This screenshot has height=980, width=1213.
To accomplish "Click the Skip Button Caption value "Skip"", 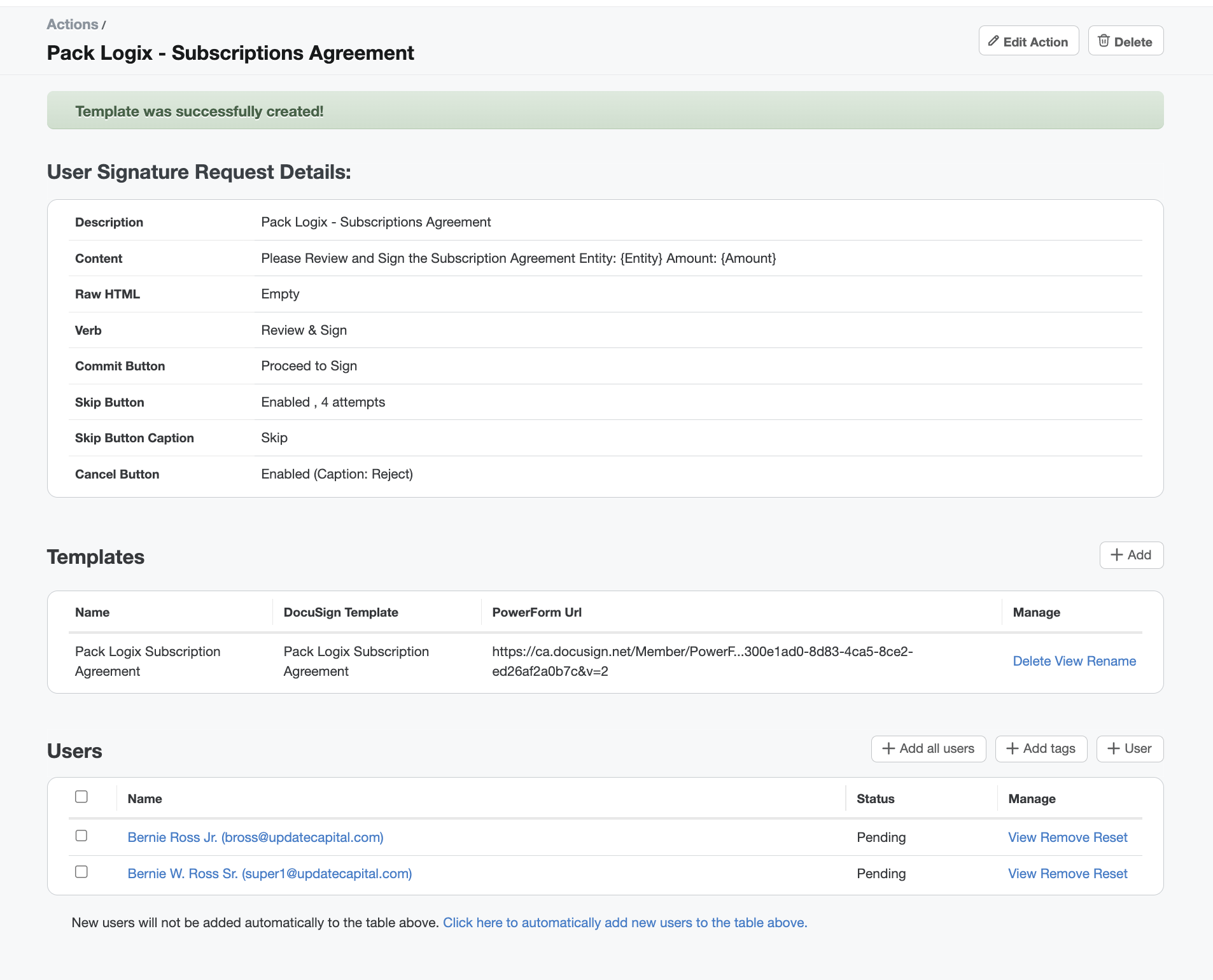I will [274, 438].
